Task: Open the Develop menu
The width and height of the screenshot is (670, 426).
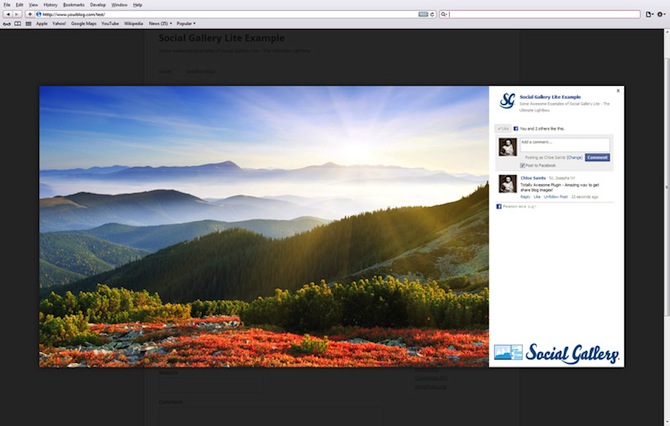Action: pos(96,5)
